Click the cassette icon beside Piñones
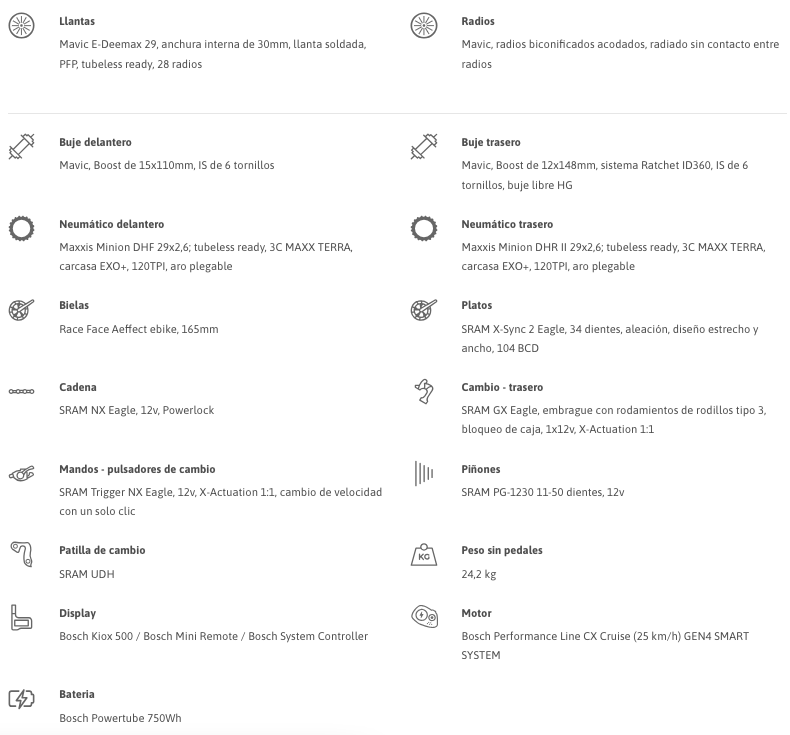This screenshot has width=790, height=735. pyautogui.click(x=424, y=473)
